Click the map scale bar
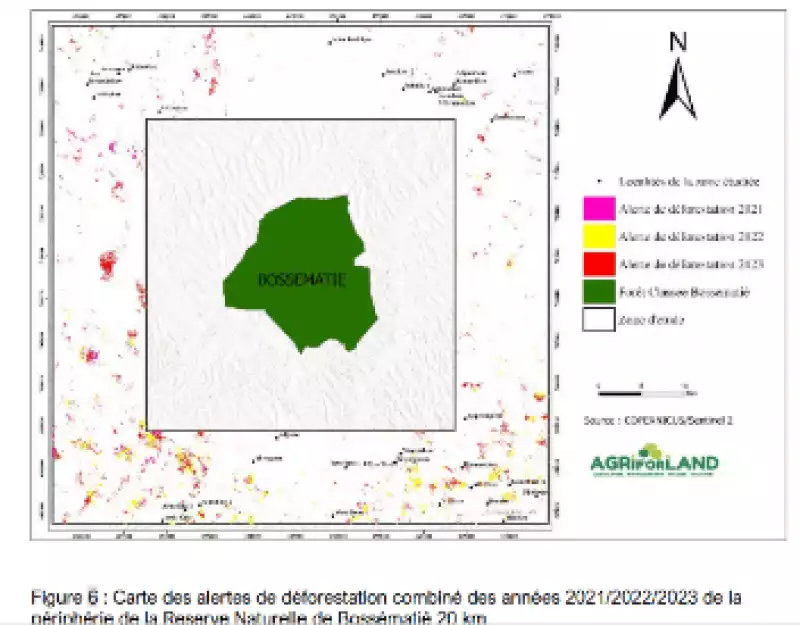Screen dimensions: 800x625 click(x=647, y=392)
